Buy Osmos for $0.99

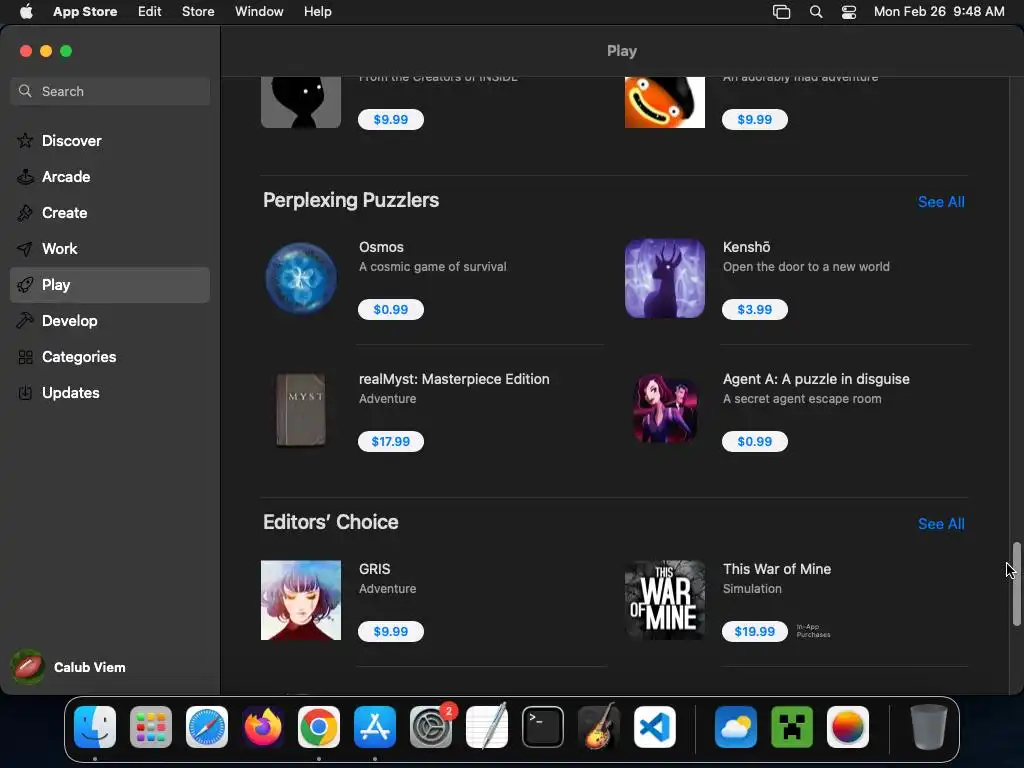click(391, 310)
